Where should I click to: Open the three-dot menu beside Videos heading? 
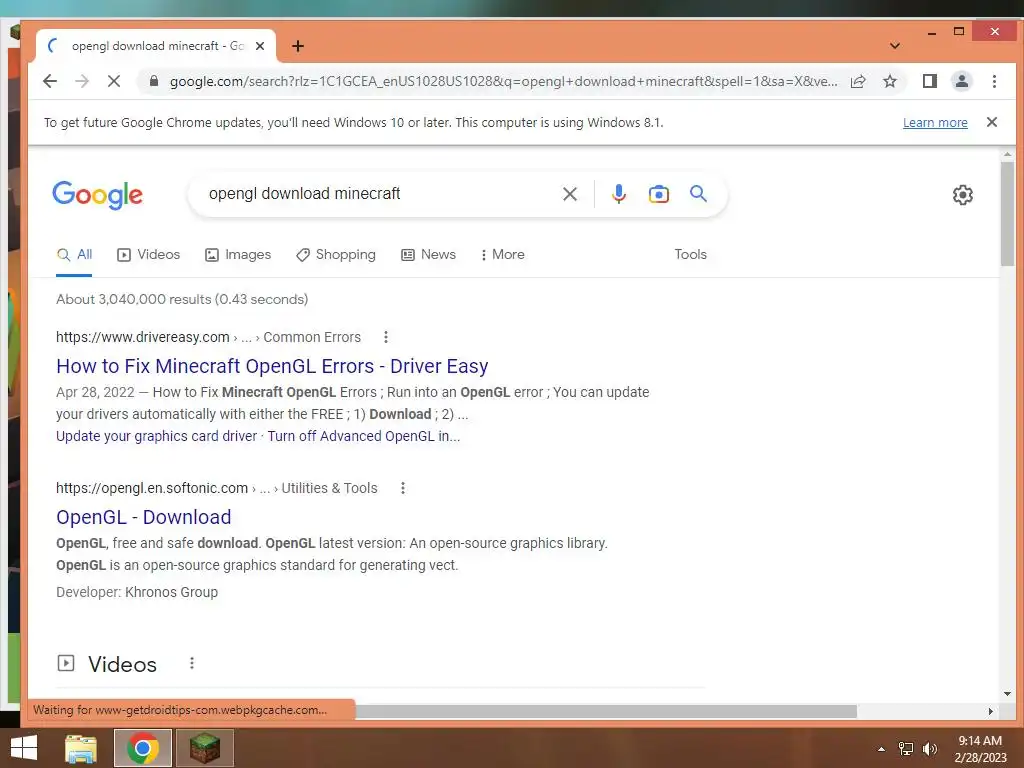[191, 664]
